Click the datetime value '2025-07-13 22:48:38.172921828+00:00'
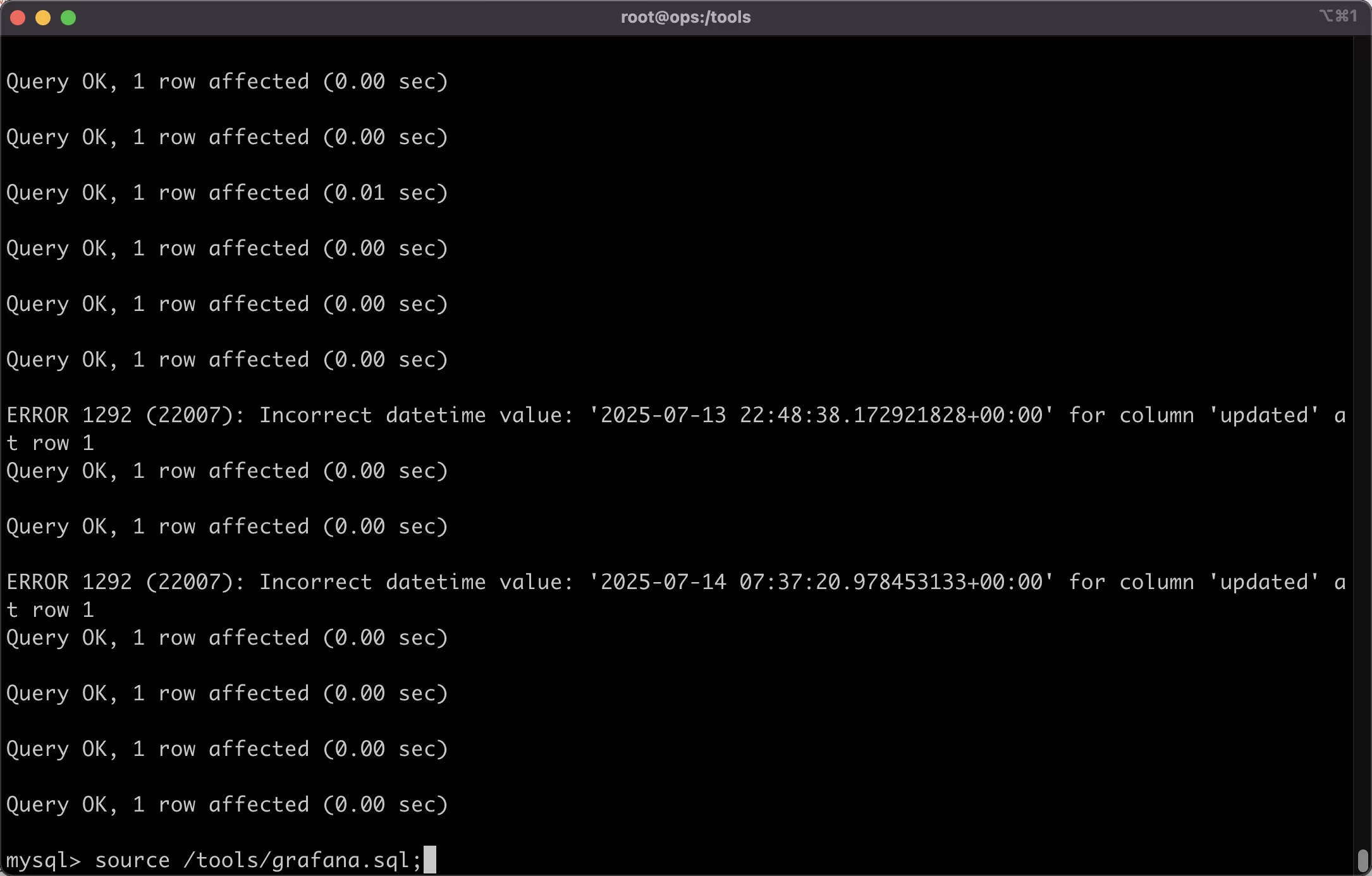This screenshot has width=1372, height=876. [x=821, y=415]
